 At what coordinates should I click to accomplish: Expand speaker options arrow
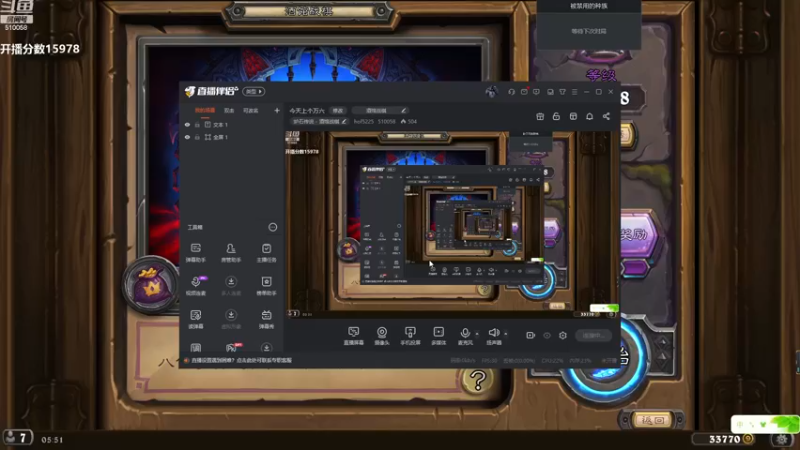[506, 334]
